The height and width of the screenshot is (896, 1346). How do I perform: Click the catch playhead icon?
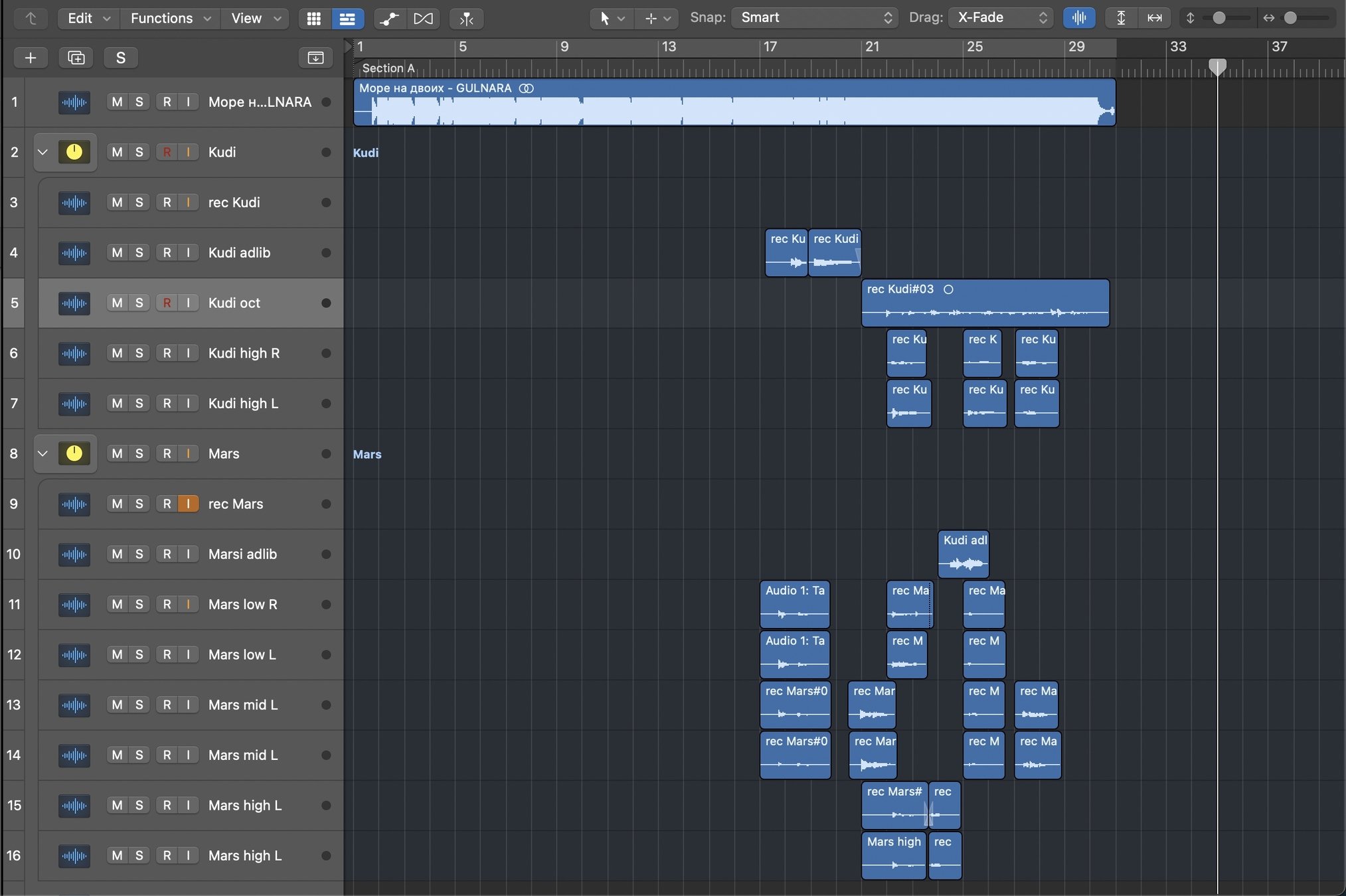(x=466, y=19)
